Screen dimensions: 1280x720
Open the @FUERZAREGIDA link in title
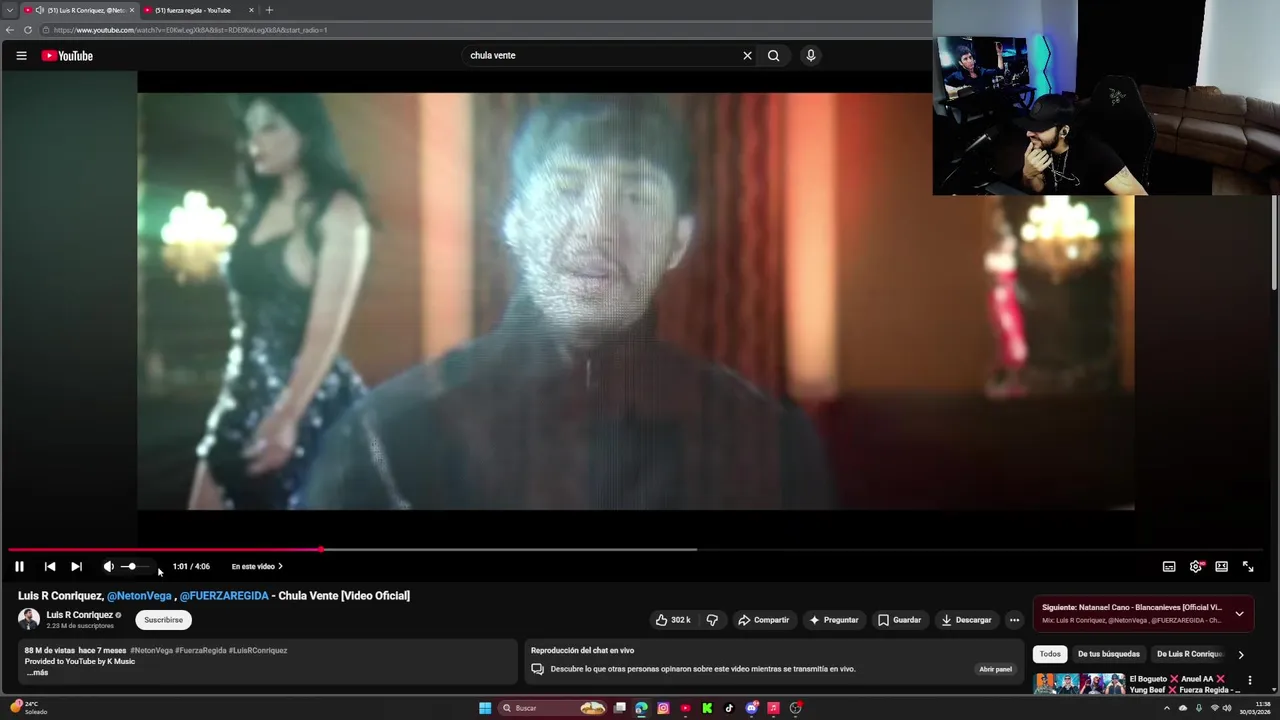coord(224,596)
